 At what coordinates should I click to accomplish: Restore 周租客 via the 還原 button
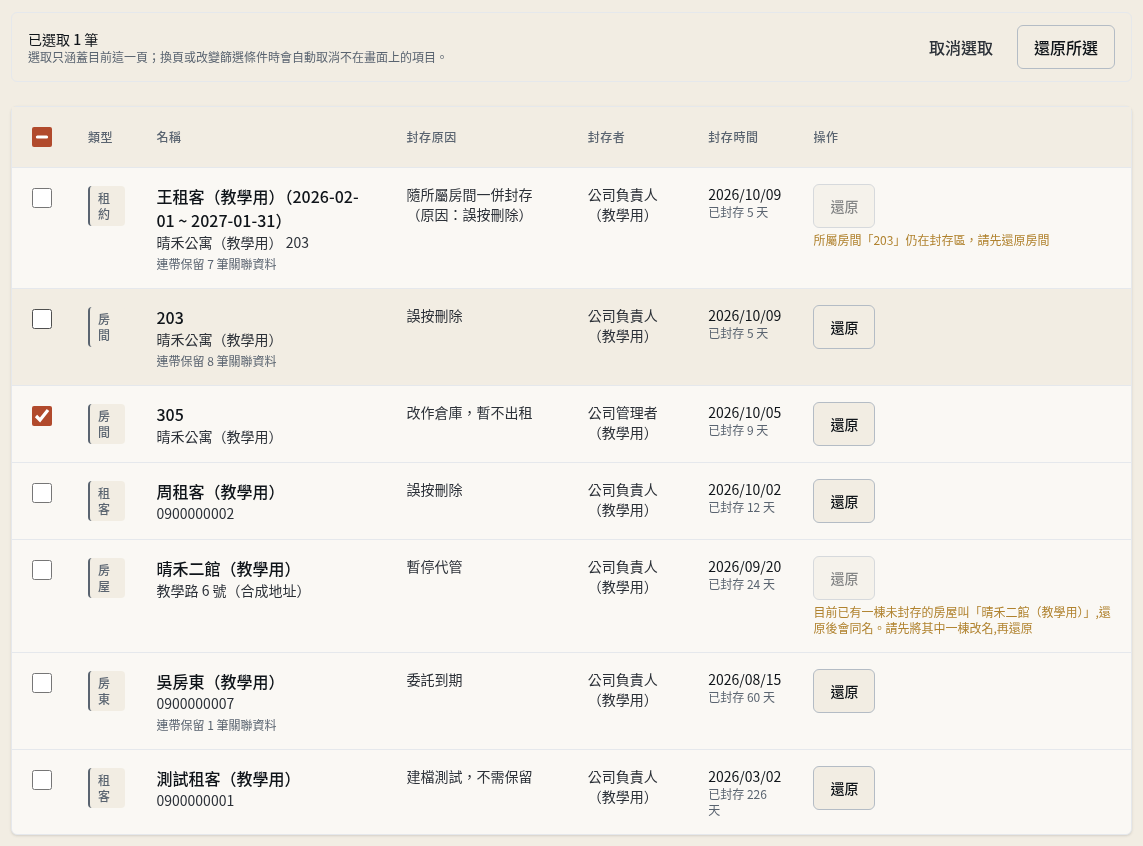[x=843, y=501]
